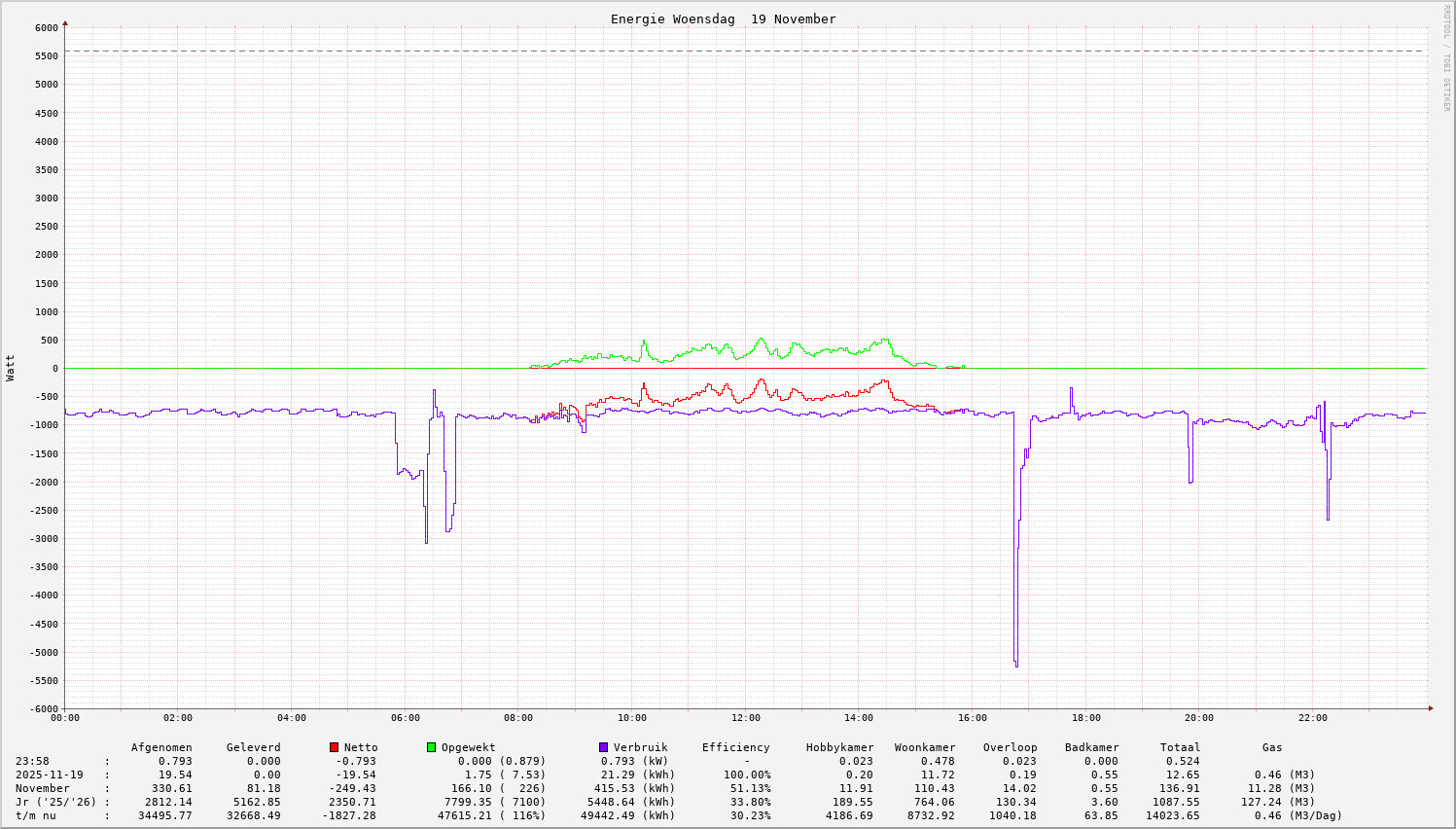The height and width of the screenshot is (829, 1456).
Task: Click the 'Watt' y-axis label
Action: click(x=11, y=368)
